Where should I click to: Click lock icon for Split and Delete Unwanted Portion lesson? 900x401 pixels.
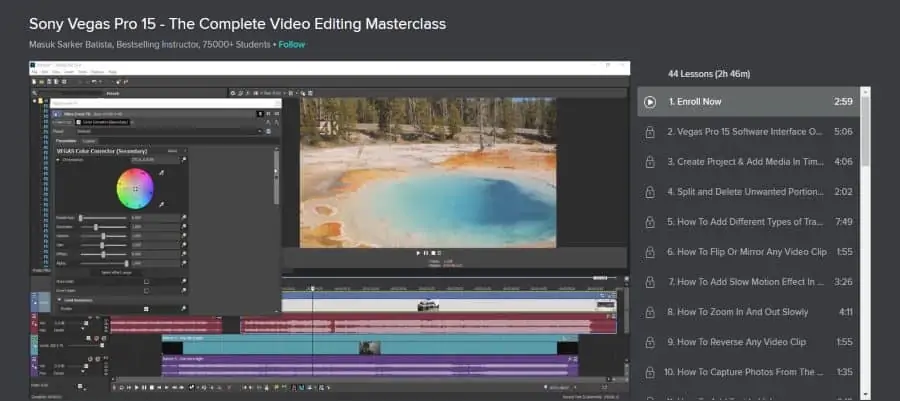650,192
